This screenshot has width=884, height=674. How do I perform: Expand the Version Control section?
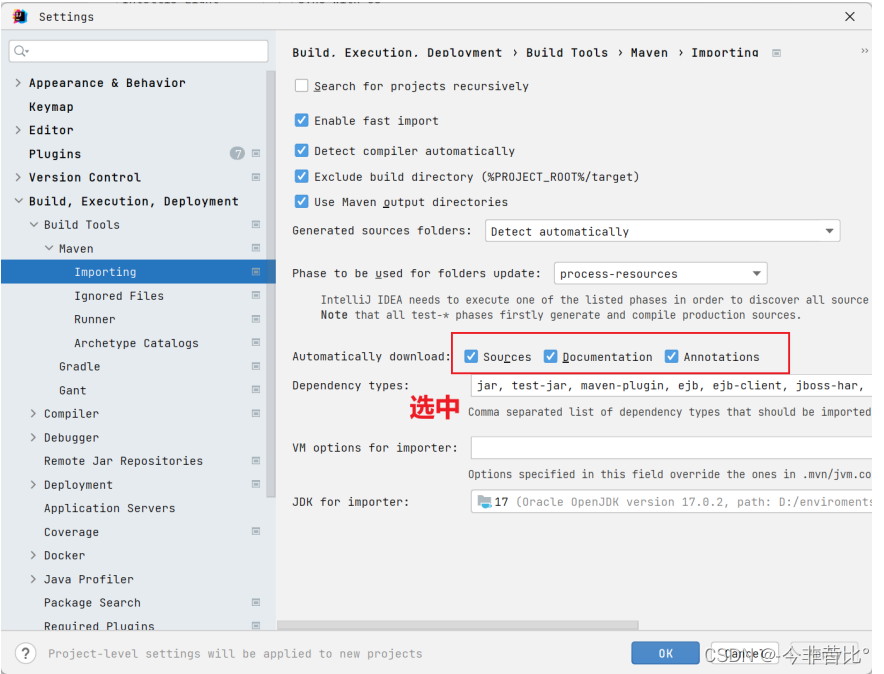coord(18,178)
